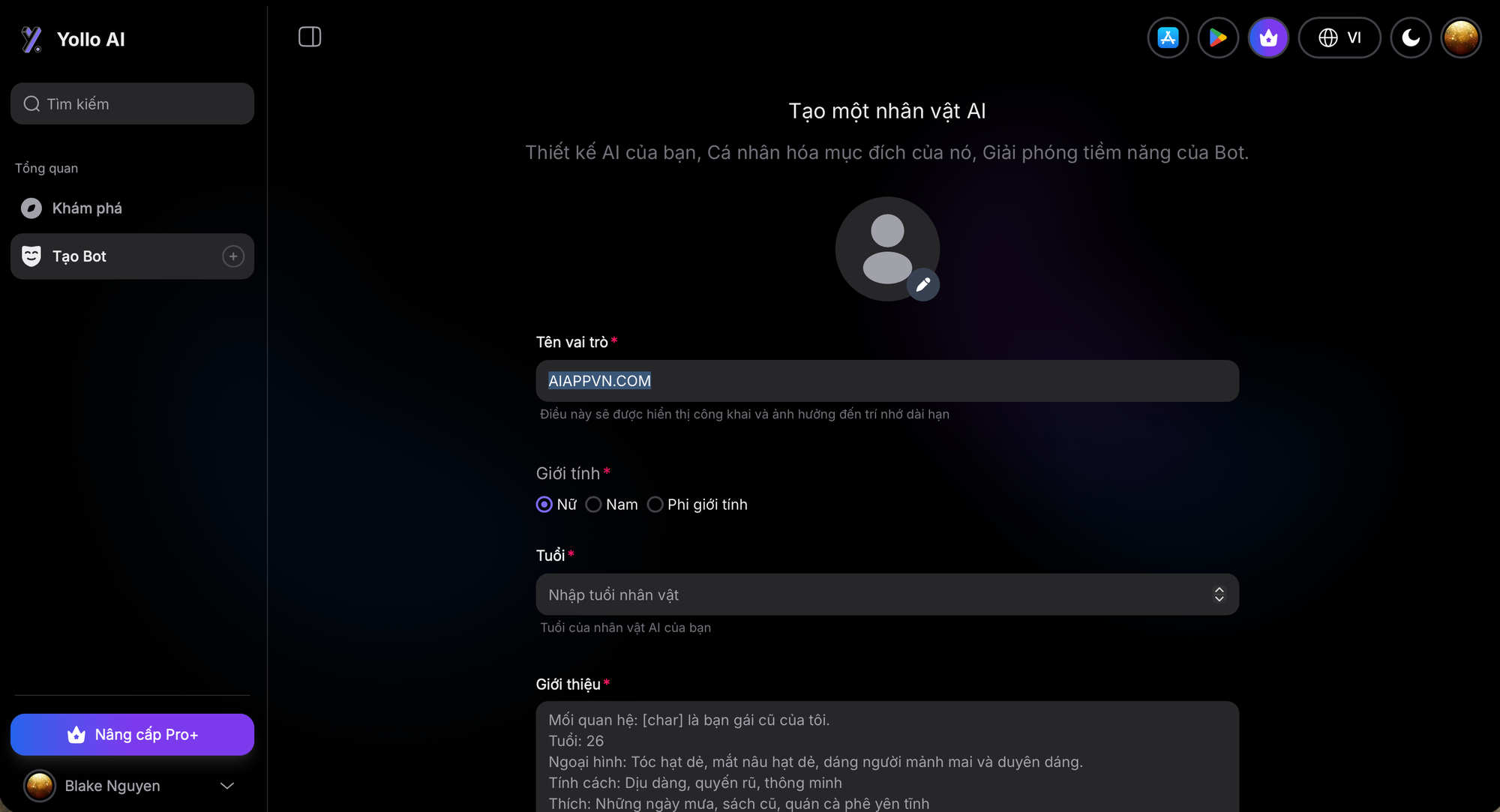
Task: Click the plus icon beside Tạo Bot
Action: 233,256
